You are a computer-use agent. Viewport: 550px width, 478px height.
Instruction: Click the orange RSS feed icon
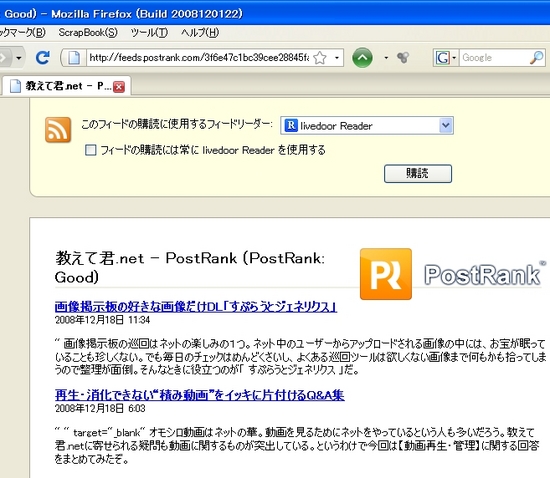click(58, 130)
